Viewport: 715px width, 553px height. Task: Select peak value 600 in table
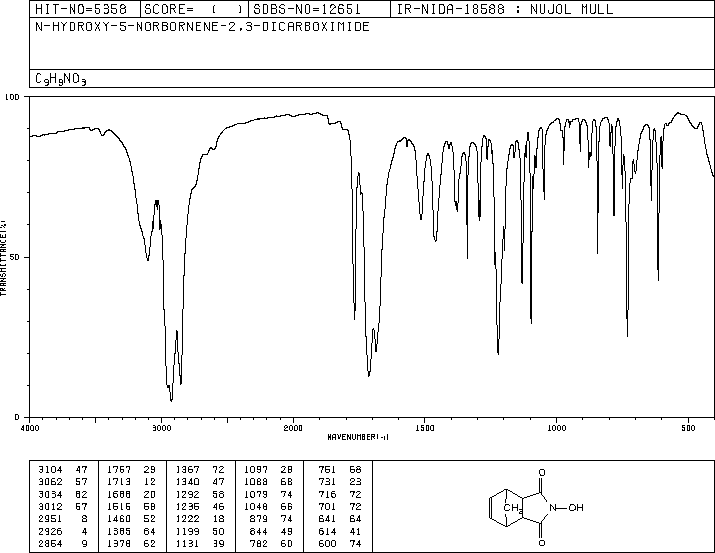tap(327, 543)
